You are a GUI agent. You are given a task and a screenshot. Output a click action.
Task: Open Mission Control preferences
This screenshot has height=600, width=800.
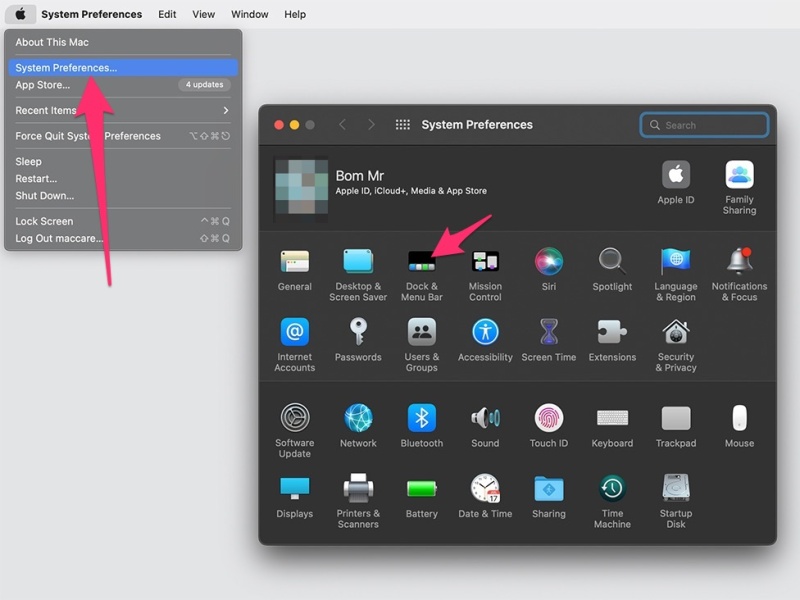click(x=485, y=262)
